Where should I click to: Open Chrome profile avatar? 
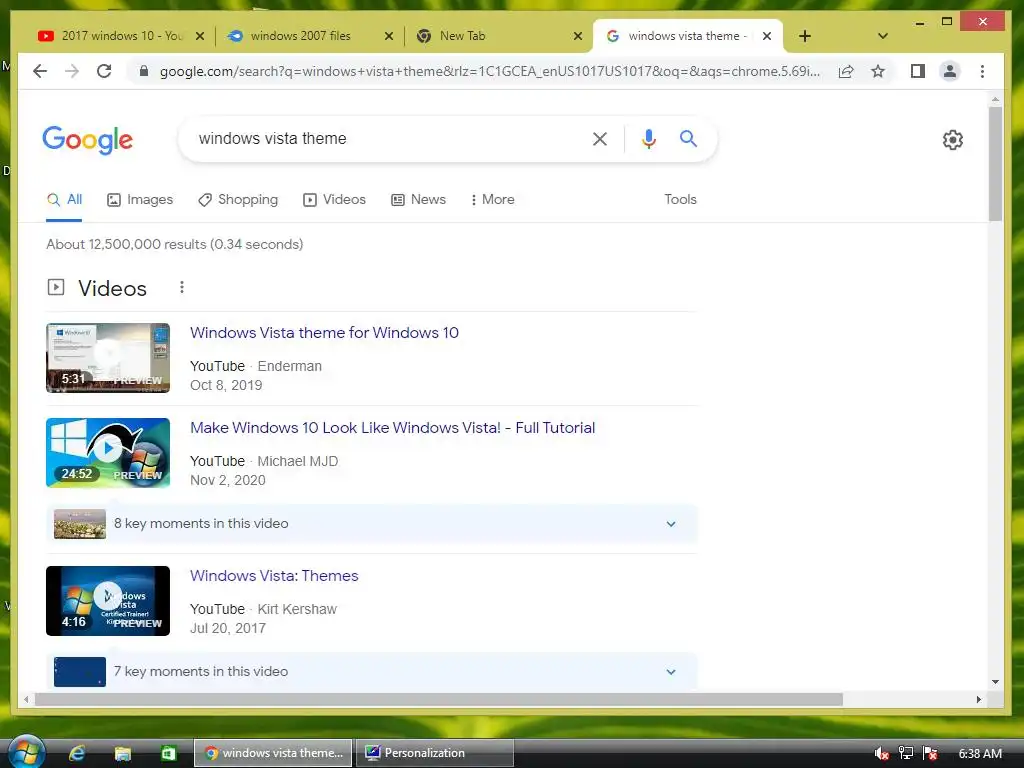click(950, 71)
